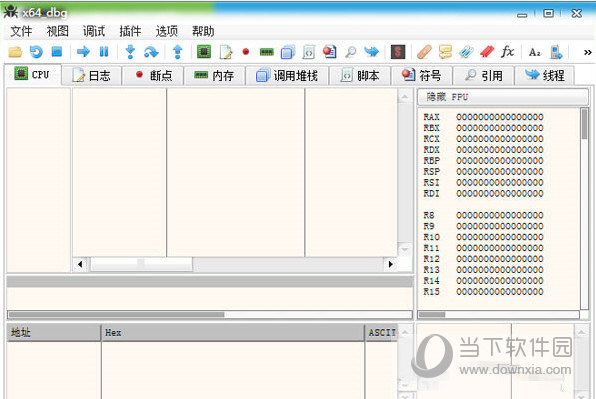Open the log toolbar icon
Screen dimensions: 596x399
(x=226, y=52)
